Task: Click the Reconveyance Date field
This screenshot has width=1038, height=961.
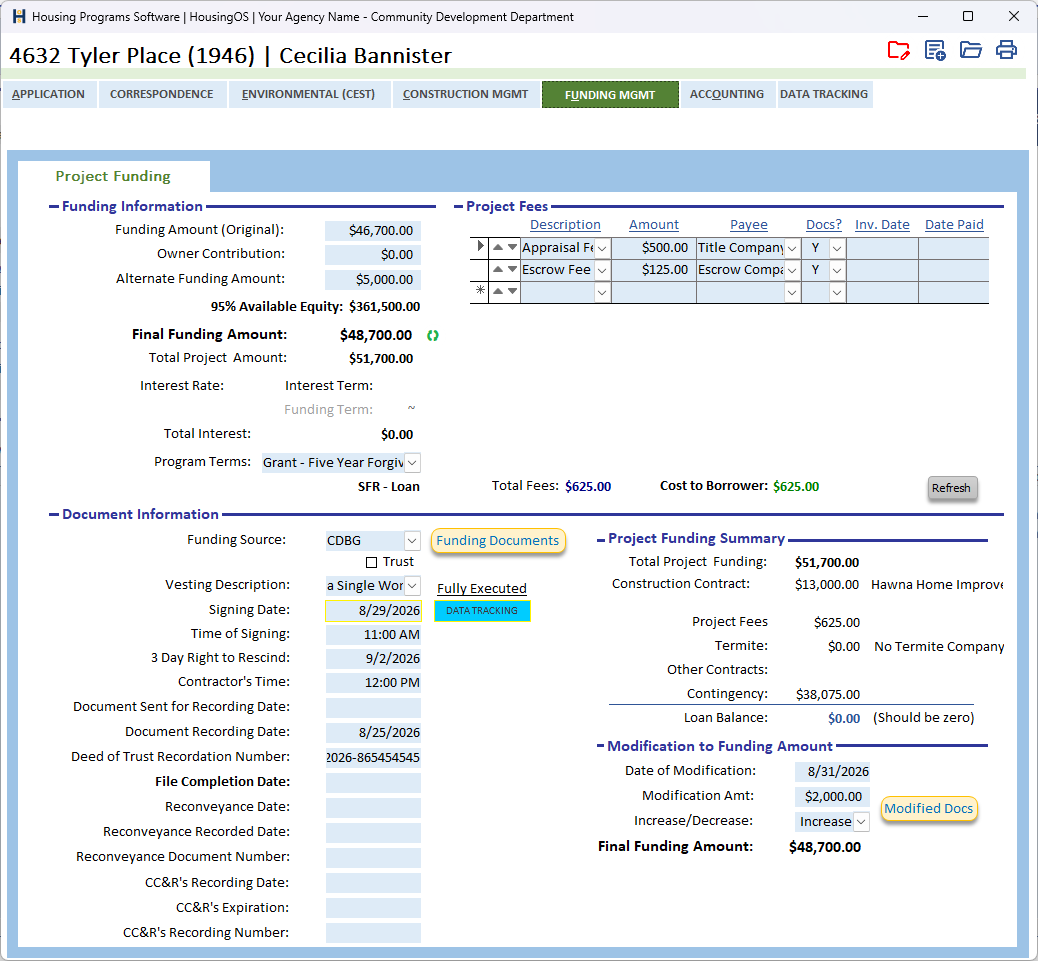Action: pos(373,808)
